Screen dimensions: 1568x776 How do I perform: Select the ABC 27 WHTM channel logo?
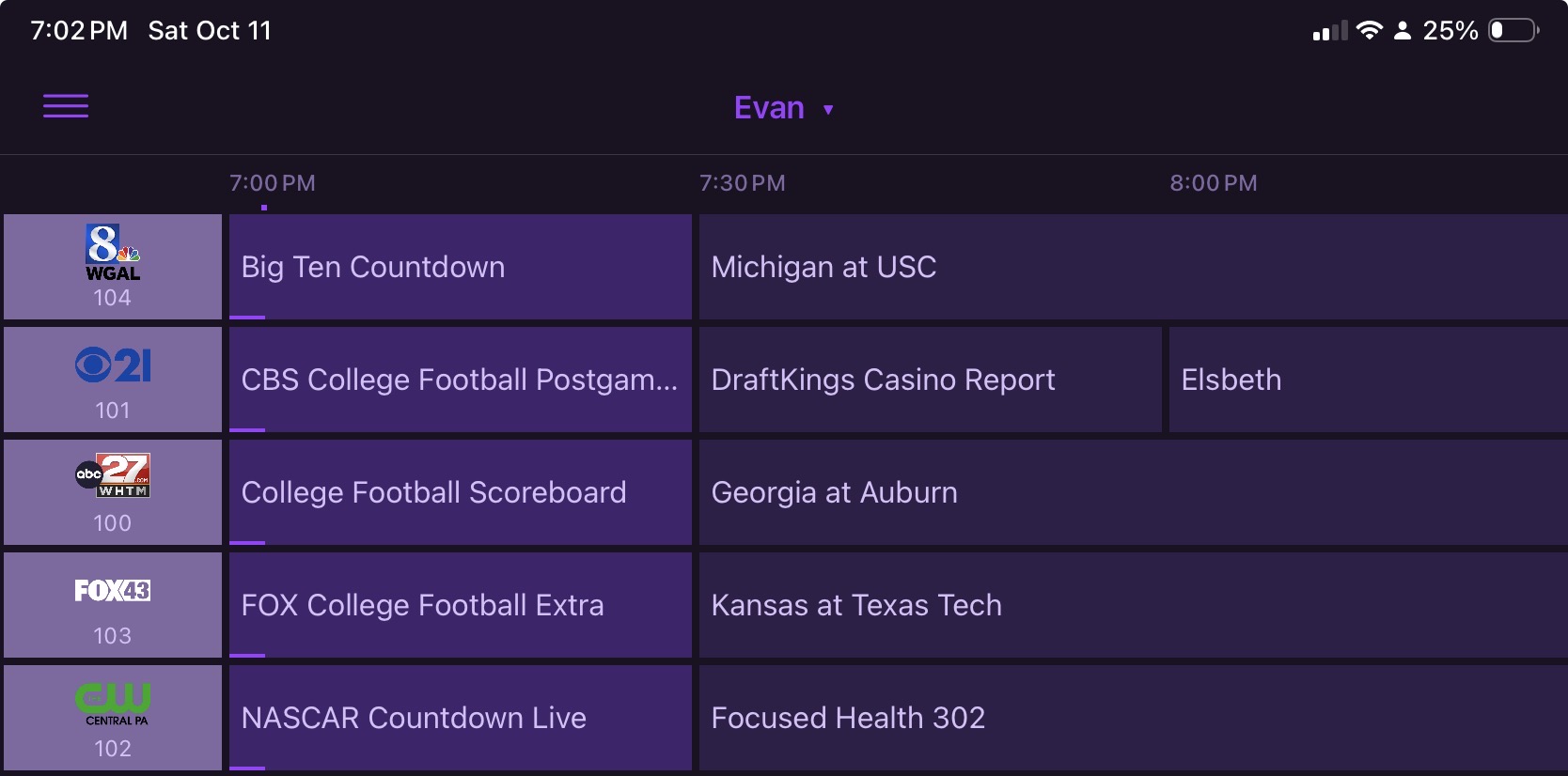pos(113,492)
